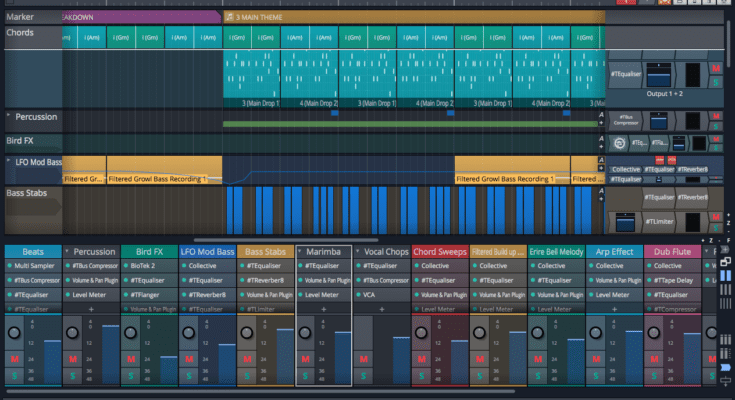Open the #TBus Compressor on Percussion track
Screen dimensions: 735x400
coord(625,118)
